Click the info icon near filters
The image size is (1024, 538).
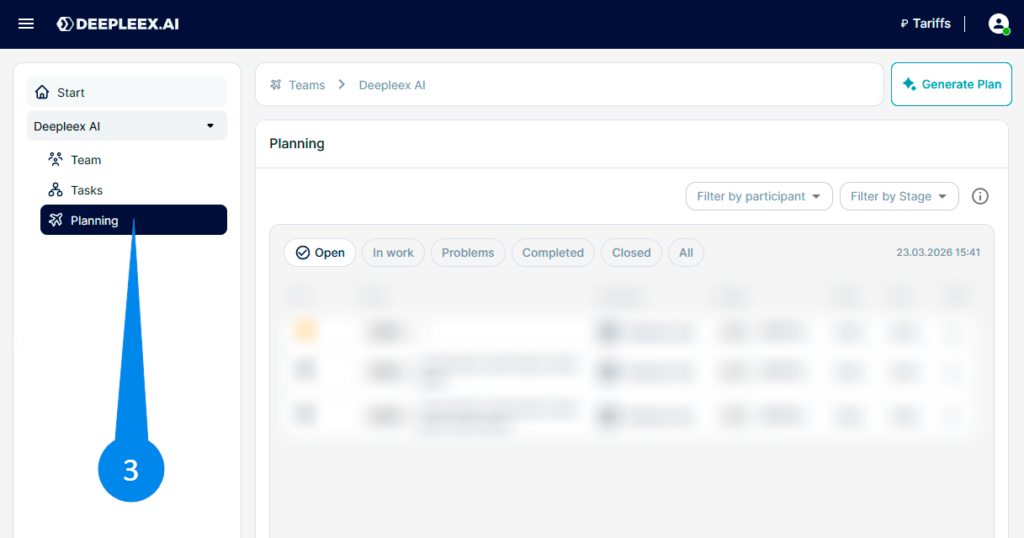pos(980,197)
